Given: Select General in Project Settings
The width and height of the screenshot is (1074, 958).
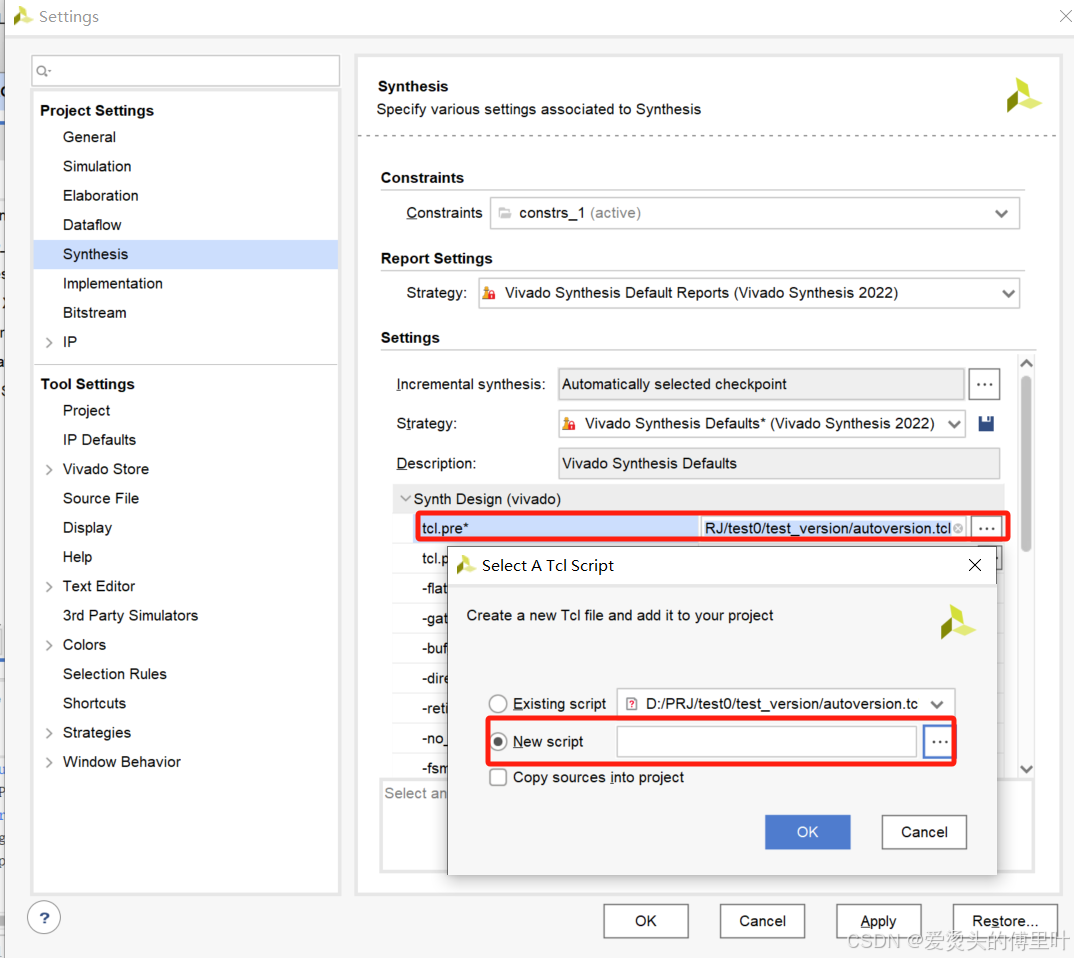Looking at the screenshot, I should (x=89, y=137).
